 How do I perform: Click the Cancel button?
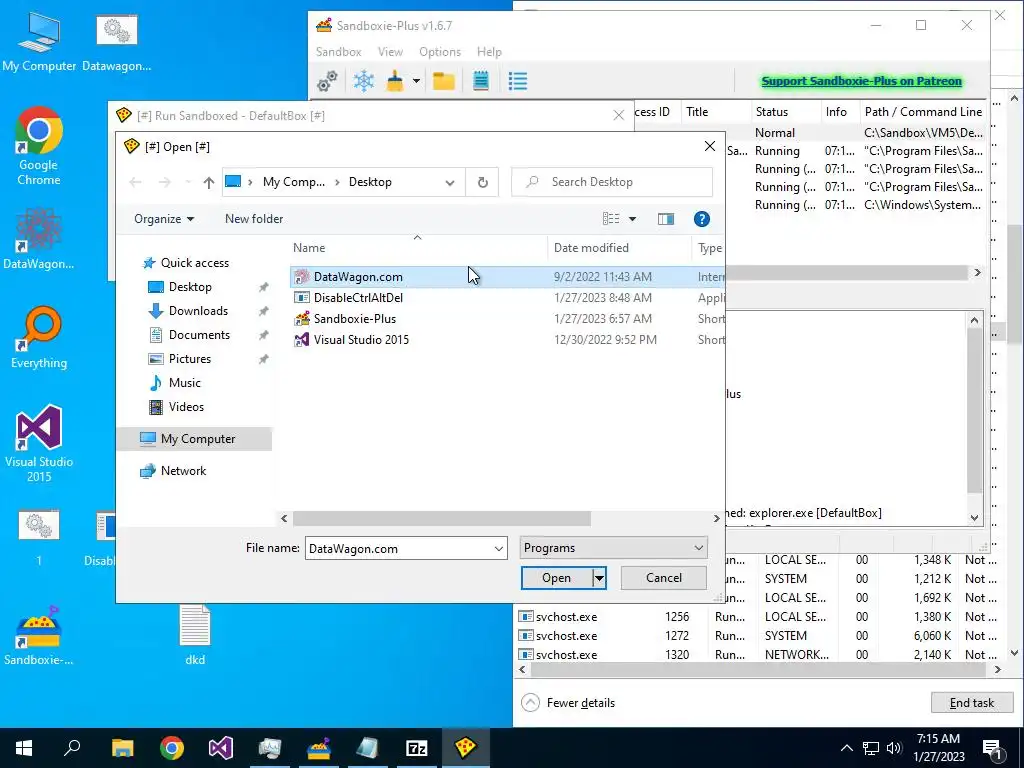click(664, 578)
